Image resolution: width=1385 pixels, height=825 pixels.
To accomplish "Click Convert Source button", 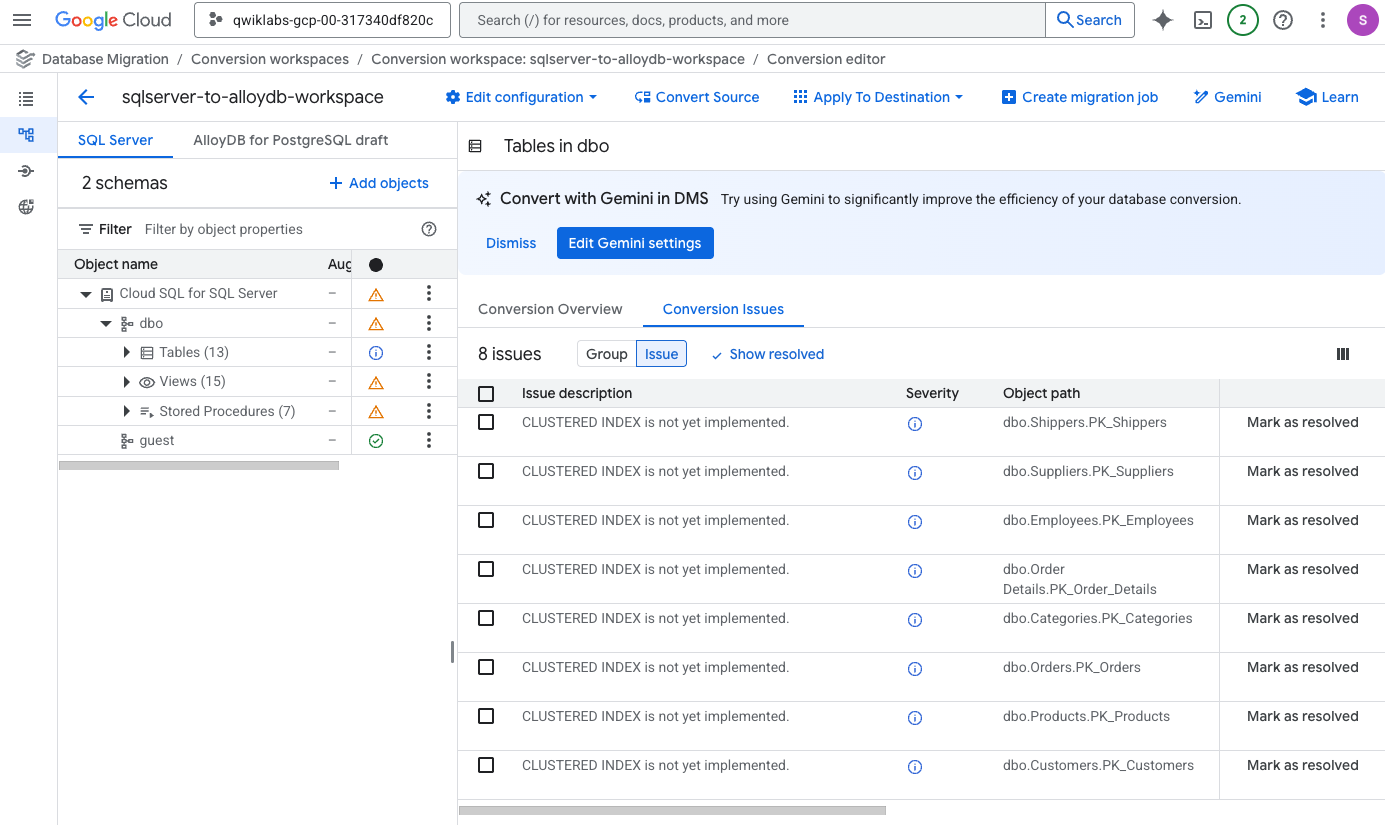I will [x=697, y=97].
